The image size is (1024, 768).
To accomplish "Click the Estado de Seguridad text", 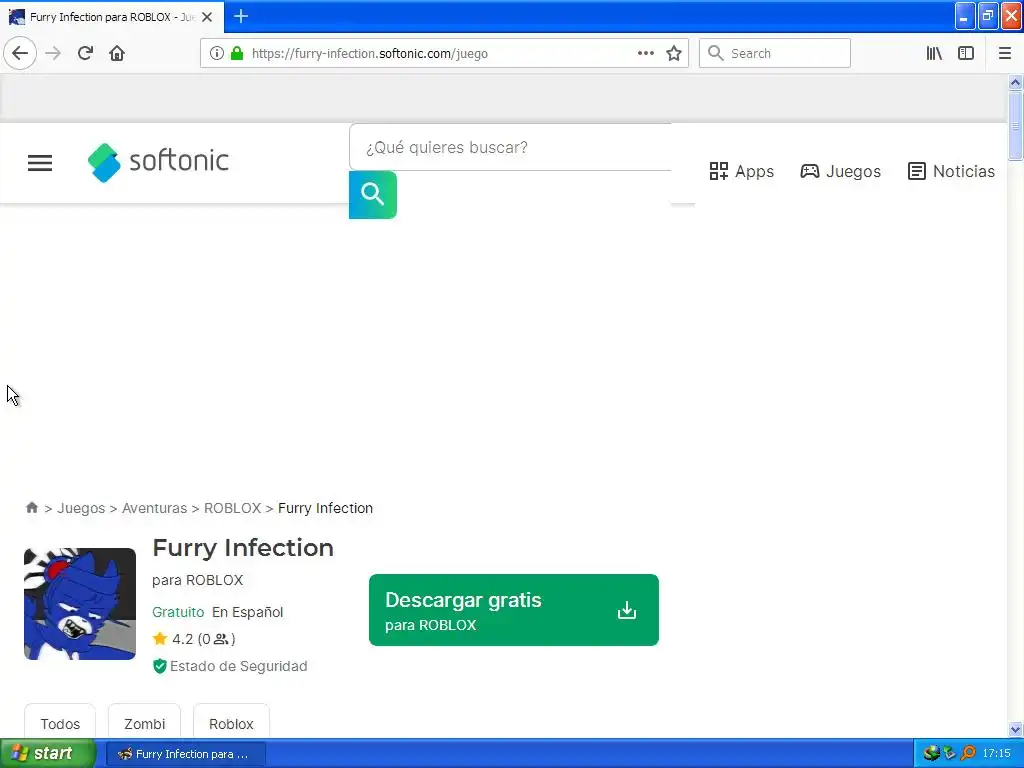I will tap(238, 666).
